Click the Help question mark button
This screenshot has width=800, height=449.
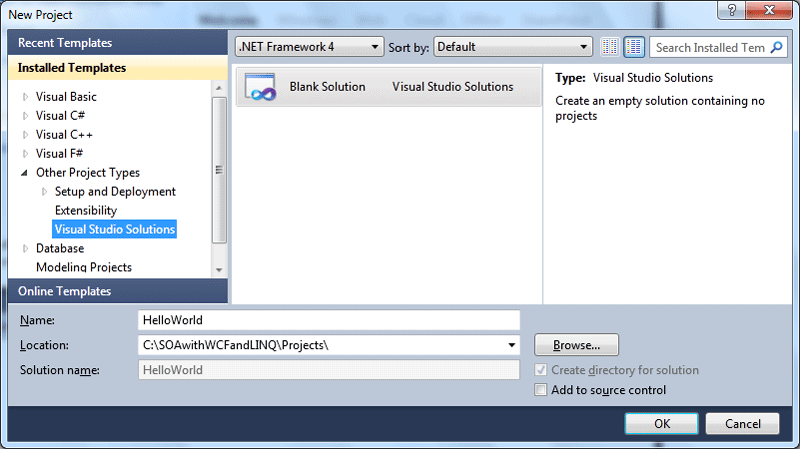pyautogui.click(x=732, y=10)
